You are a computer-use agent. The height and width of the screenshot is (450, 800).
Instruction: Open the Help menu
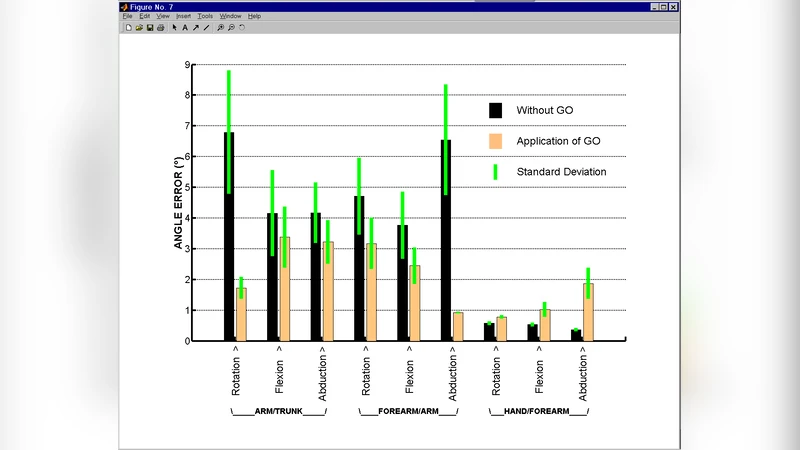point(254,16)
